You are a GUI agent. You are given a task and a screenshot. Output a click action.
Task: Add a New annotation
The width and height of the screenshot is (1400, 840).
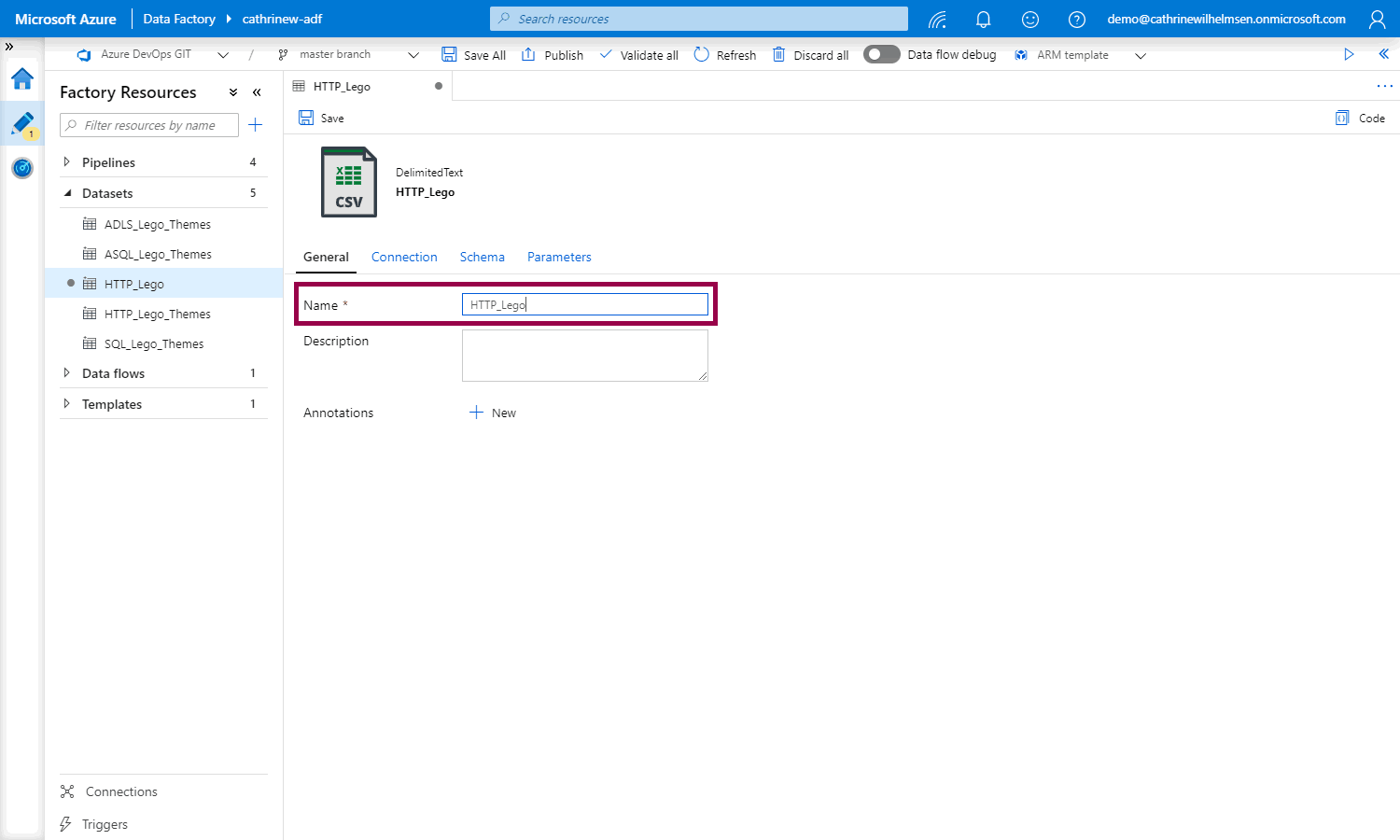[x=493, y=413]
